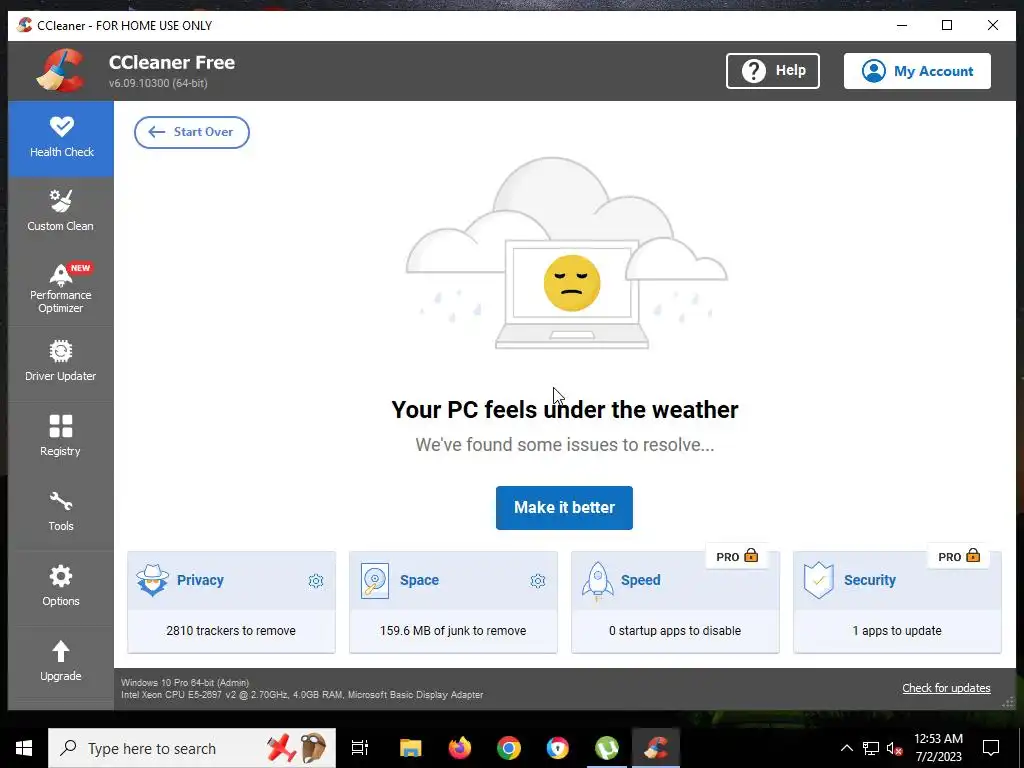Open the Health Check section
The width and height of the screenshot is (1024, 768).
pos(61,138)
